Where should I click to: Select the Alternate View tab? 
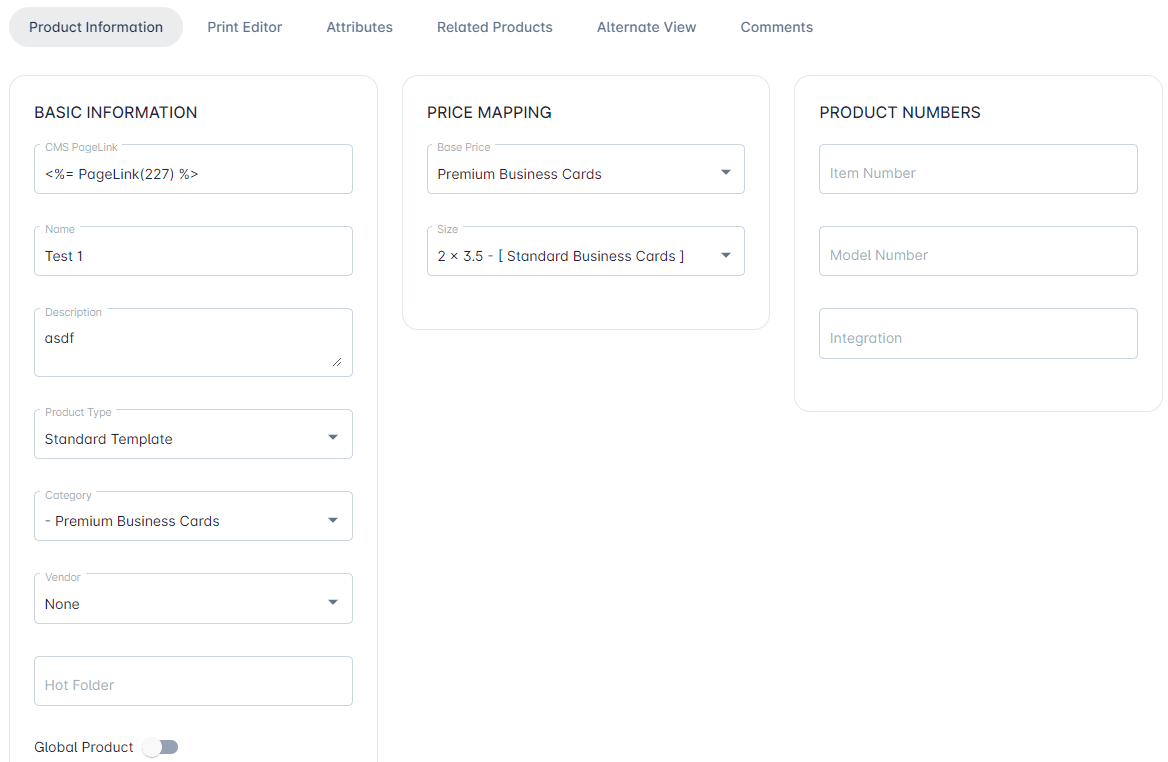click(646, 27)
